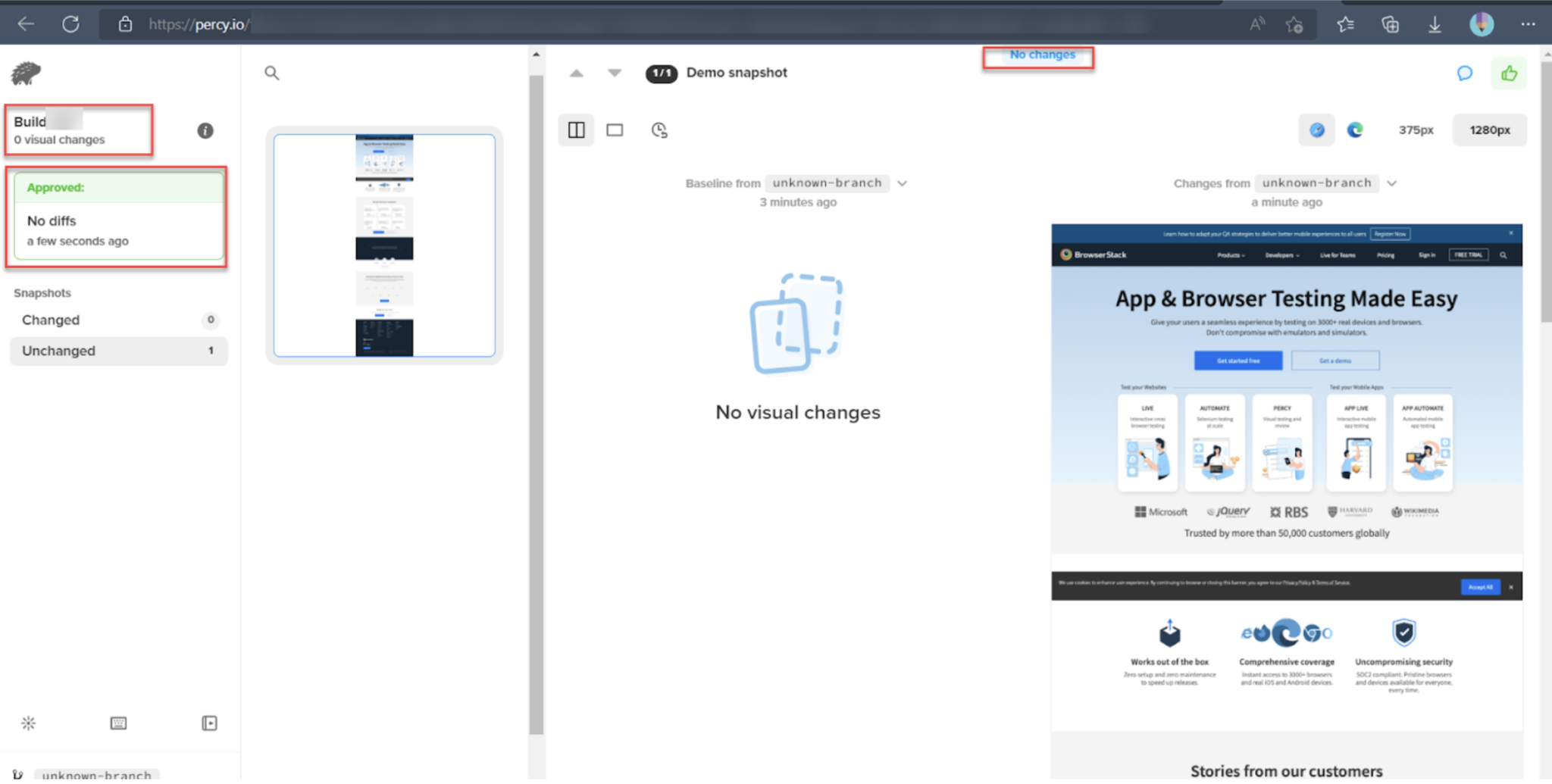Viewport: 1552px width, 784px height.
Task: Show build info via the info icon
Action: (205, 130)
